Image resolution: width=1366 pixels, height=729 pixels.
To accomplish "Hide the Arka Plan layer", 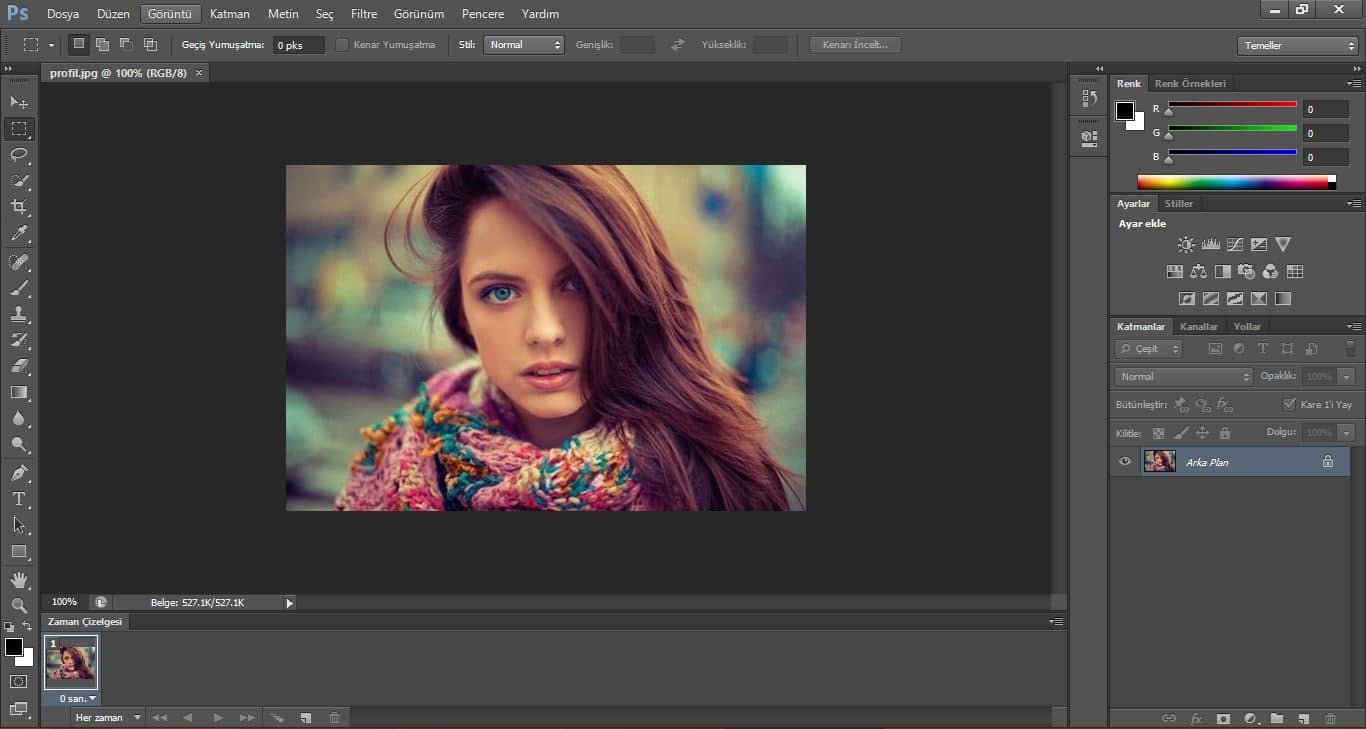I will point(1125,461).
